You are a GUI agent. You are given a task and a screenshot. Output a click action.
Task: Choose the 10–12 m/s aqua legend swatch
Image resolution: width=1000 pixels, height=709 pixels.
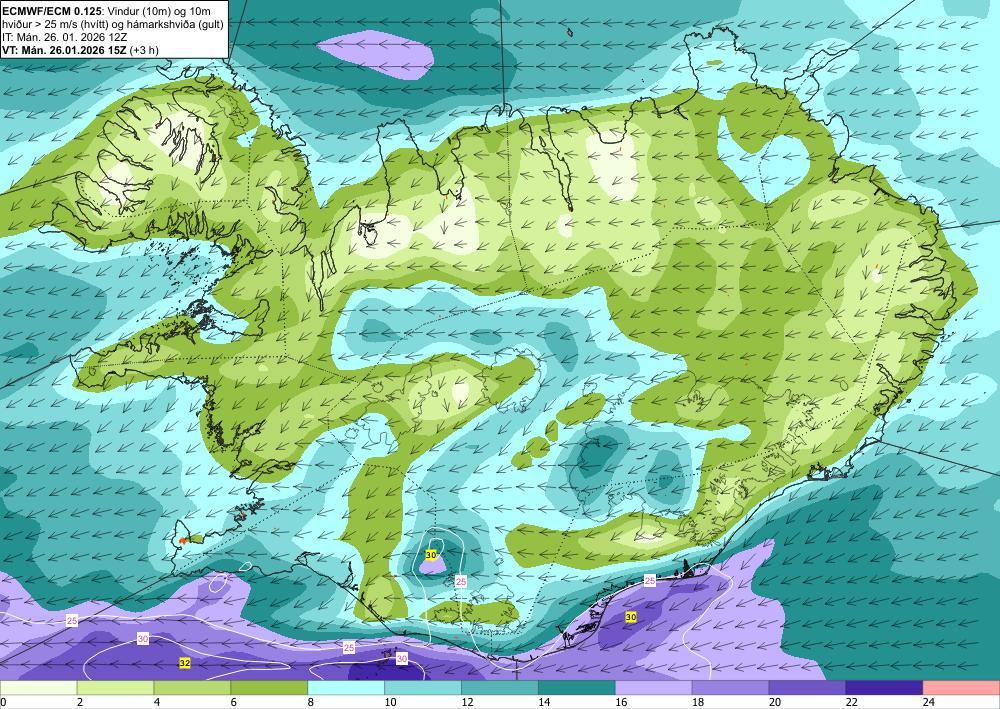423,687
